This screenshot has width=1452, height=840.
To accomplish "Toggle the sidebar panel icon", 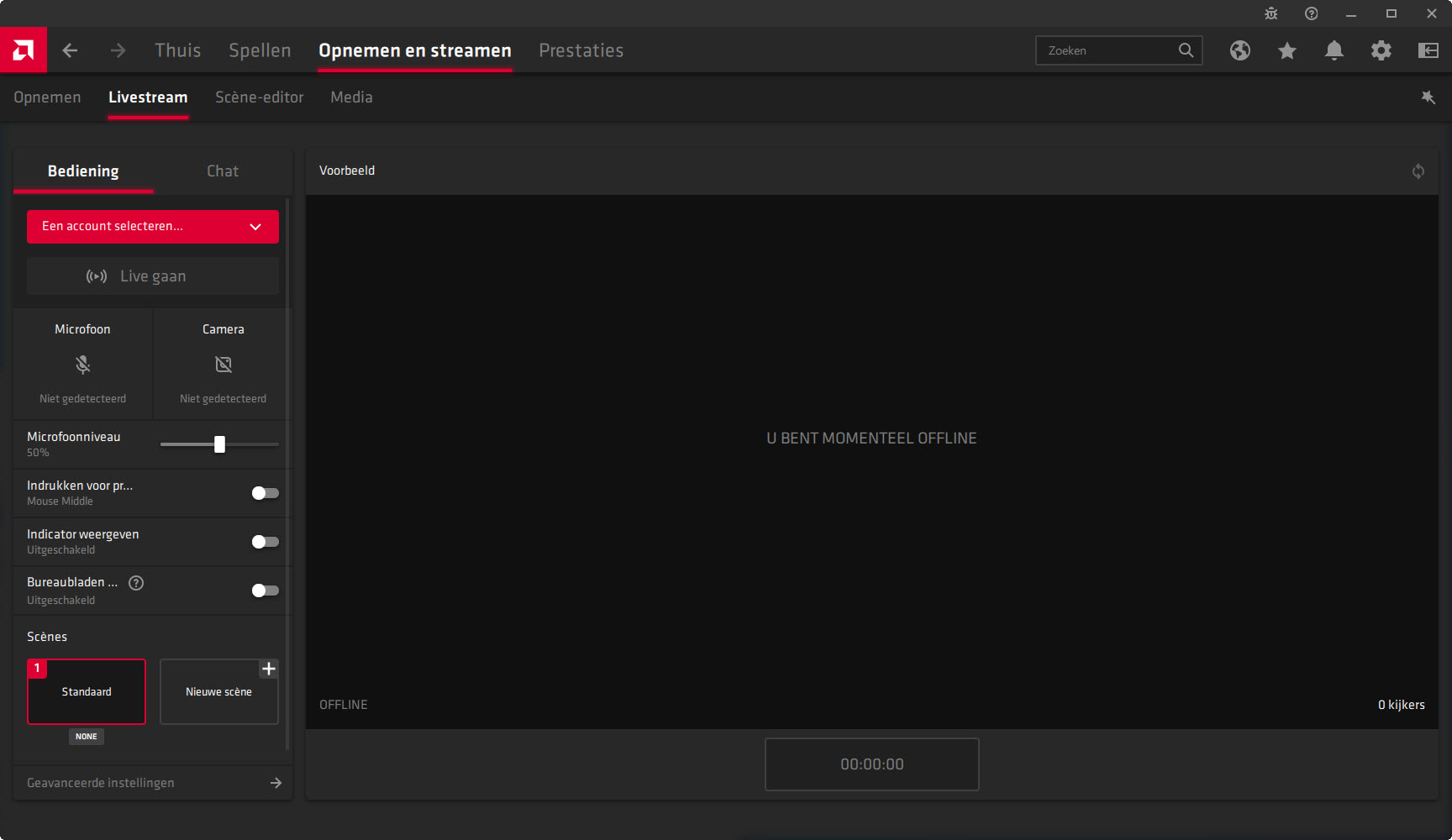I will tap(1428, 50).
